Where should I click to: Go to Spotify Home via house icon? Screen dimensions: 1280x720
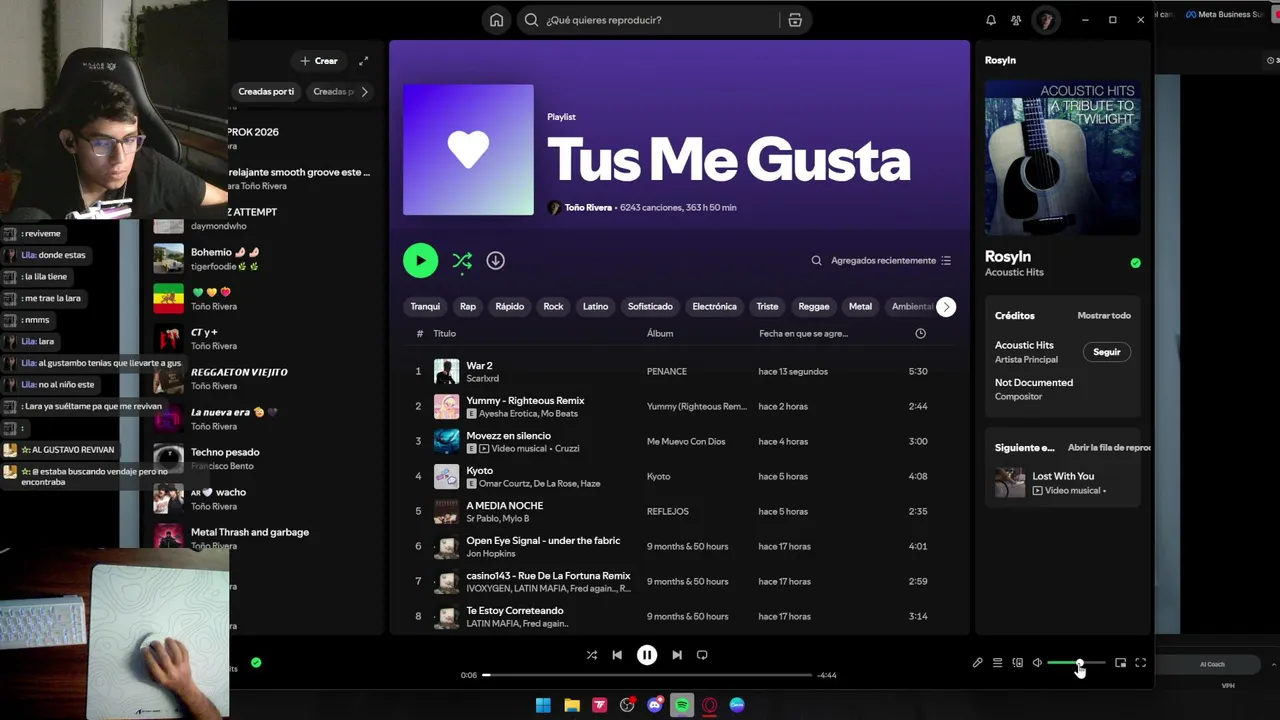pos(496,20)
